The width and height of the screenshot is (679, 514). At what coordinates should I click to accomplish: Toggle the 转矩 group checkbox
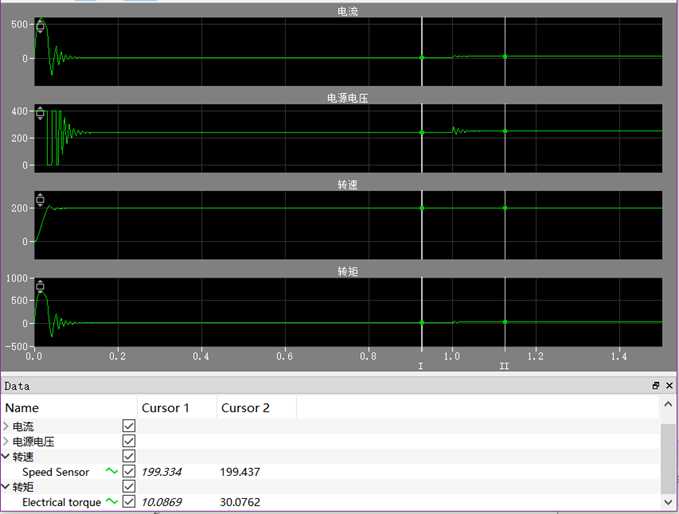pyautogui.click(x=129, y=486)
